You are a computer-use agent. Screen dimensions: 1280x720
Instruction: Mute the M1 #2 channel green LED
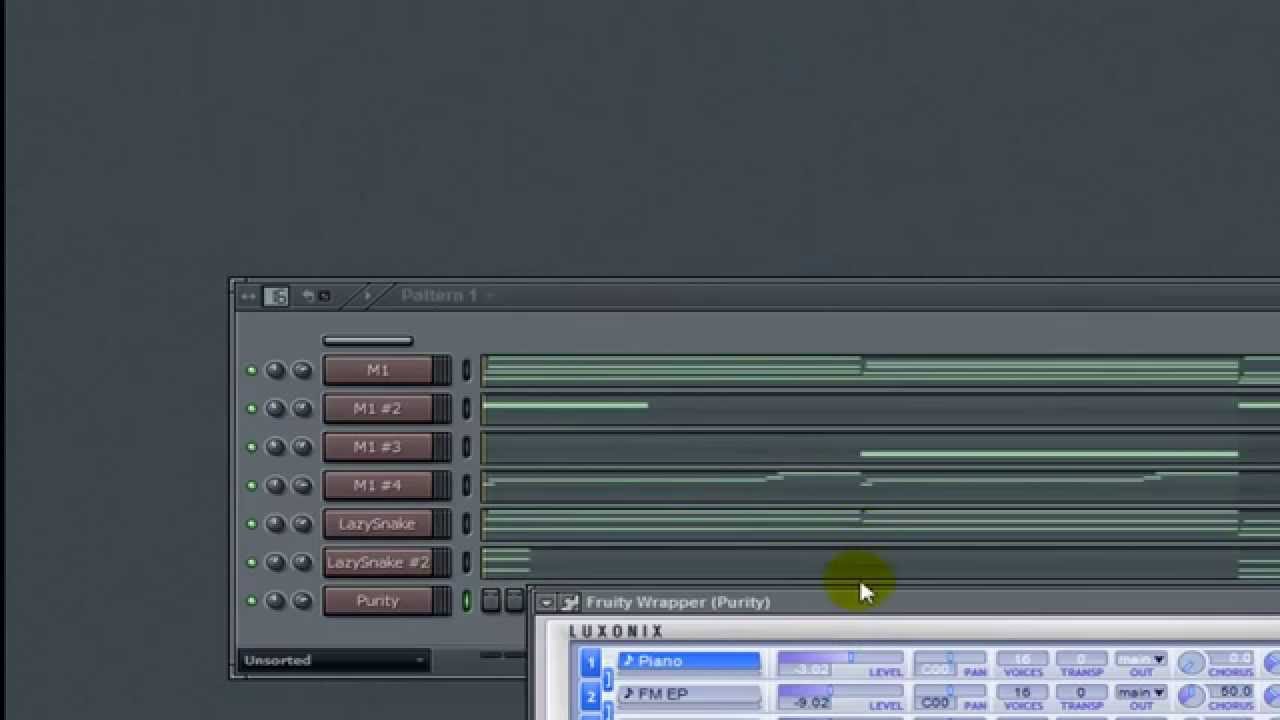click(x=251, y=409)
